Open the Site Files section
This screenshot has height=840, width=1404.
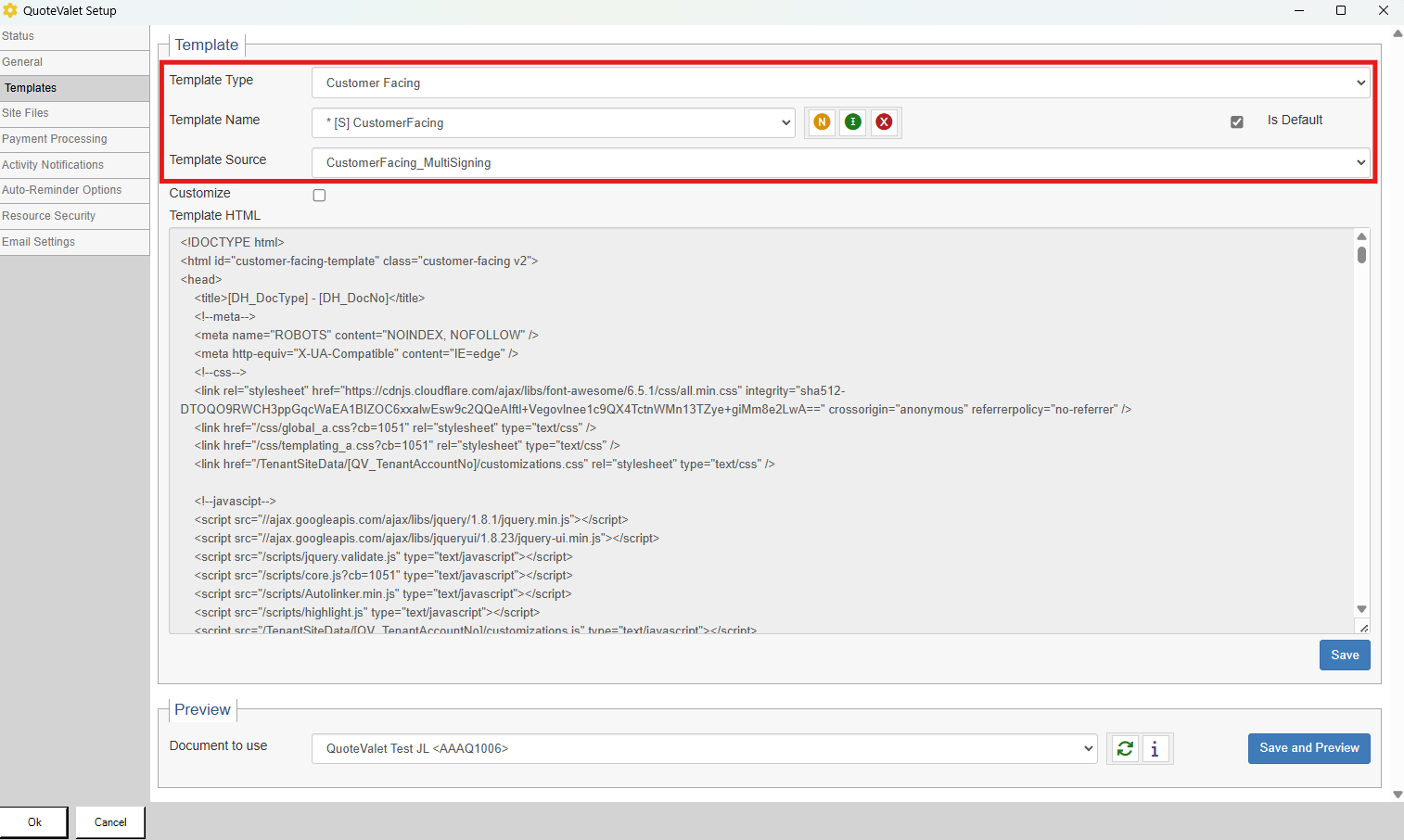(74, 113)
